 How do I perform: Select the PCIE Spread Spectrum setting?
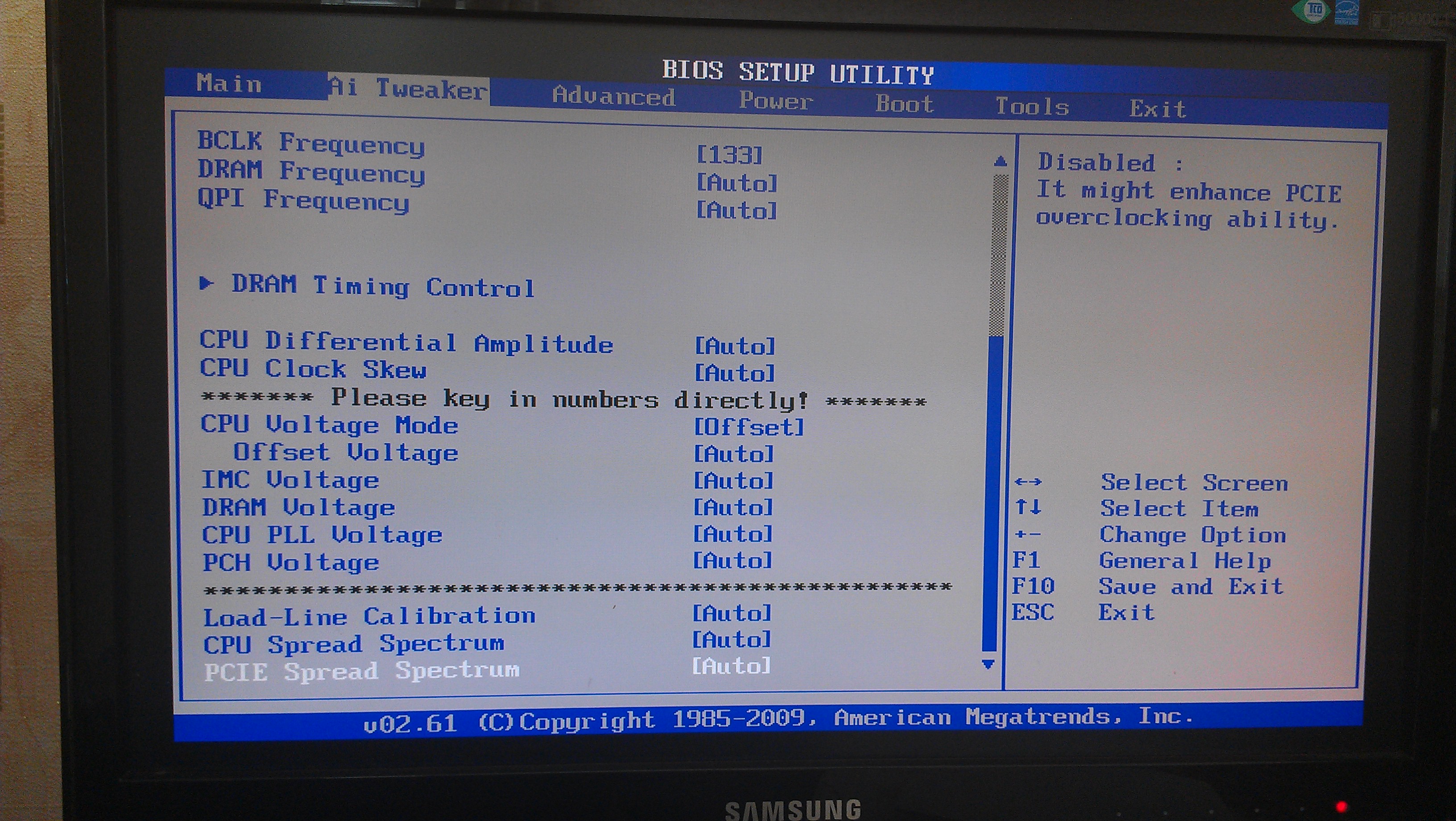362,671
